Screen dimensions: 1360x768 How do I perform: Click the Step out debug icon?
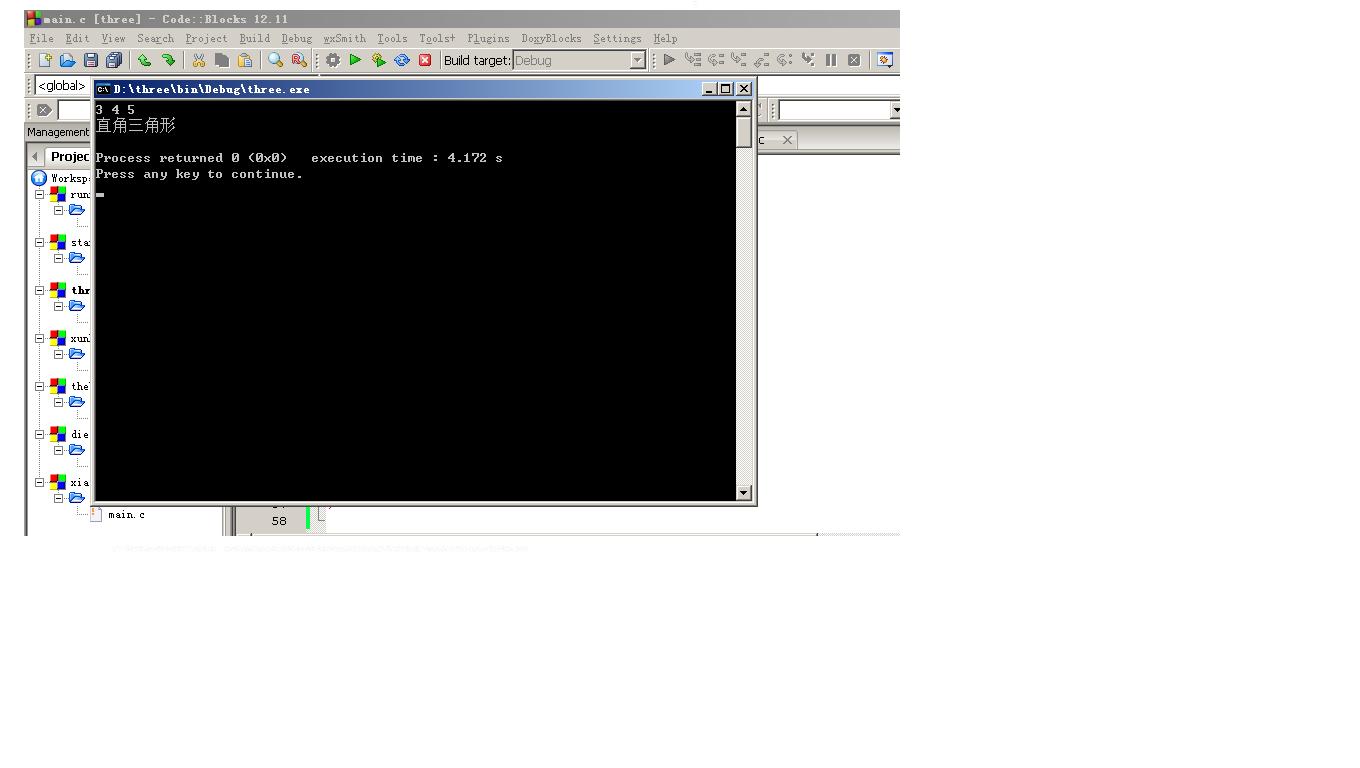tap(761, 60)
